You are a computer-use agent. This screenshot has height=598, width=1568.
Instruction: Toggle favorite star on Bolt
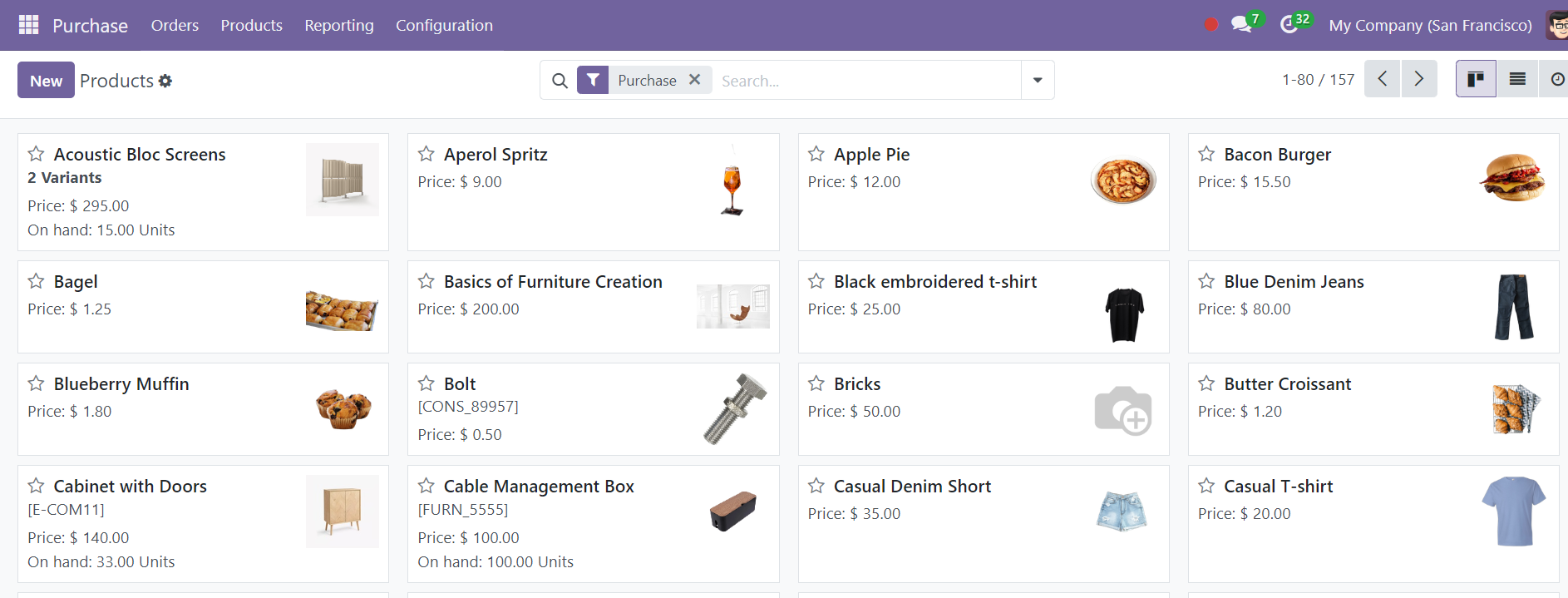(427, 383)
